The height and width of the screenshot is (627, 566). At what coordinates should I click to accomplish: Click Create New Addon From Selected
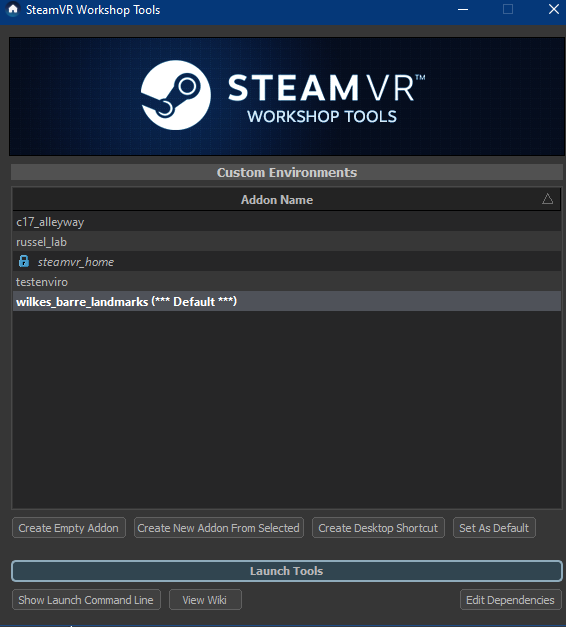click(218, 528)
